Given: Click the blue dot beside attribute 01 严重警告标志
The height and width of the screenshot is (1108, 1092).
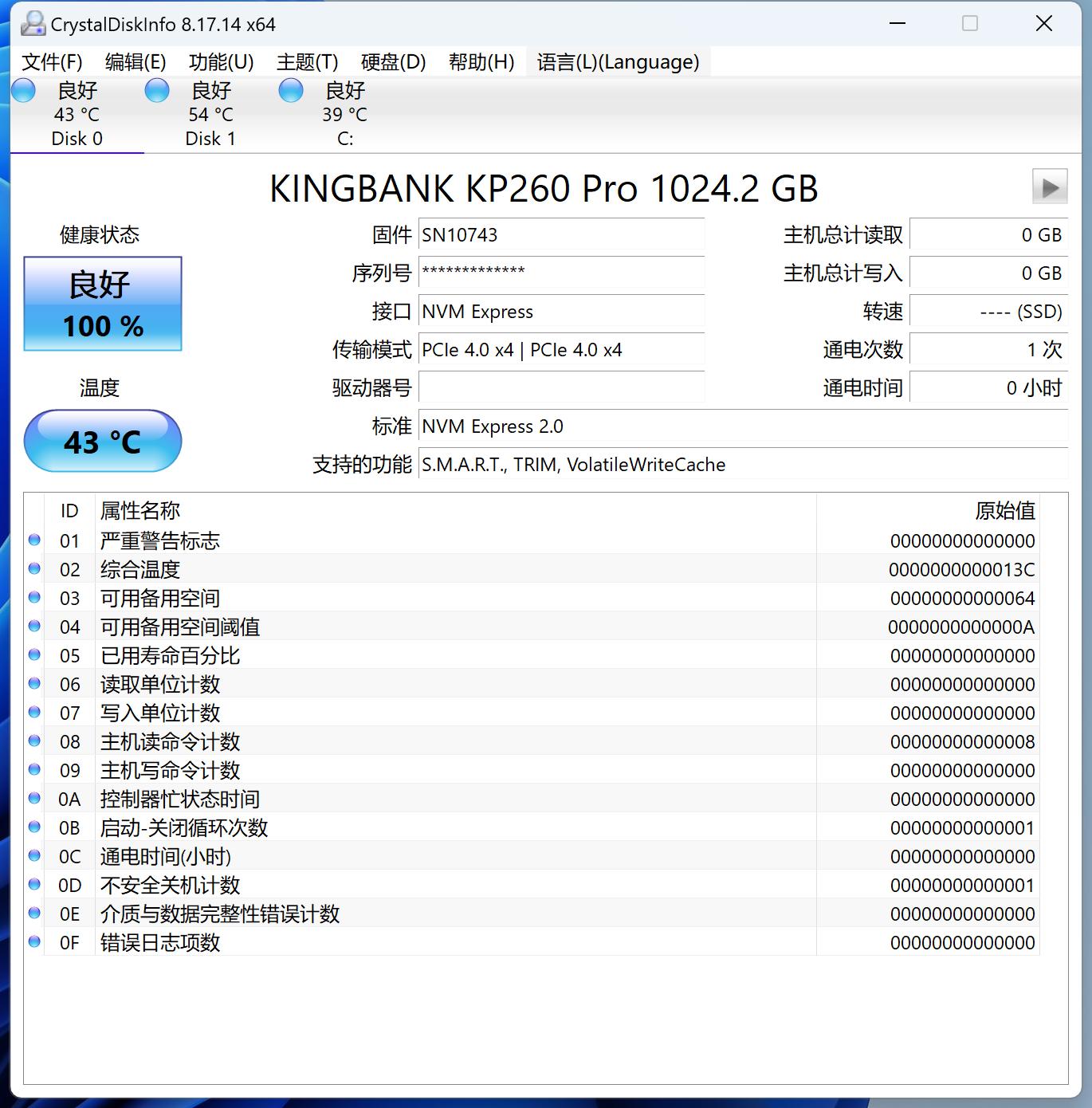Looking at the screenshot, I should [33, 540].
